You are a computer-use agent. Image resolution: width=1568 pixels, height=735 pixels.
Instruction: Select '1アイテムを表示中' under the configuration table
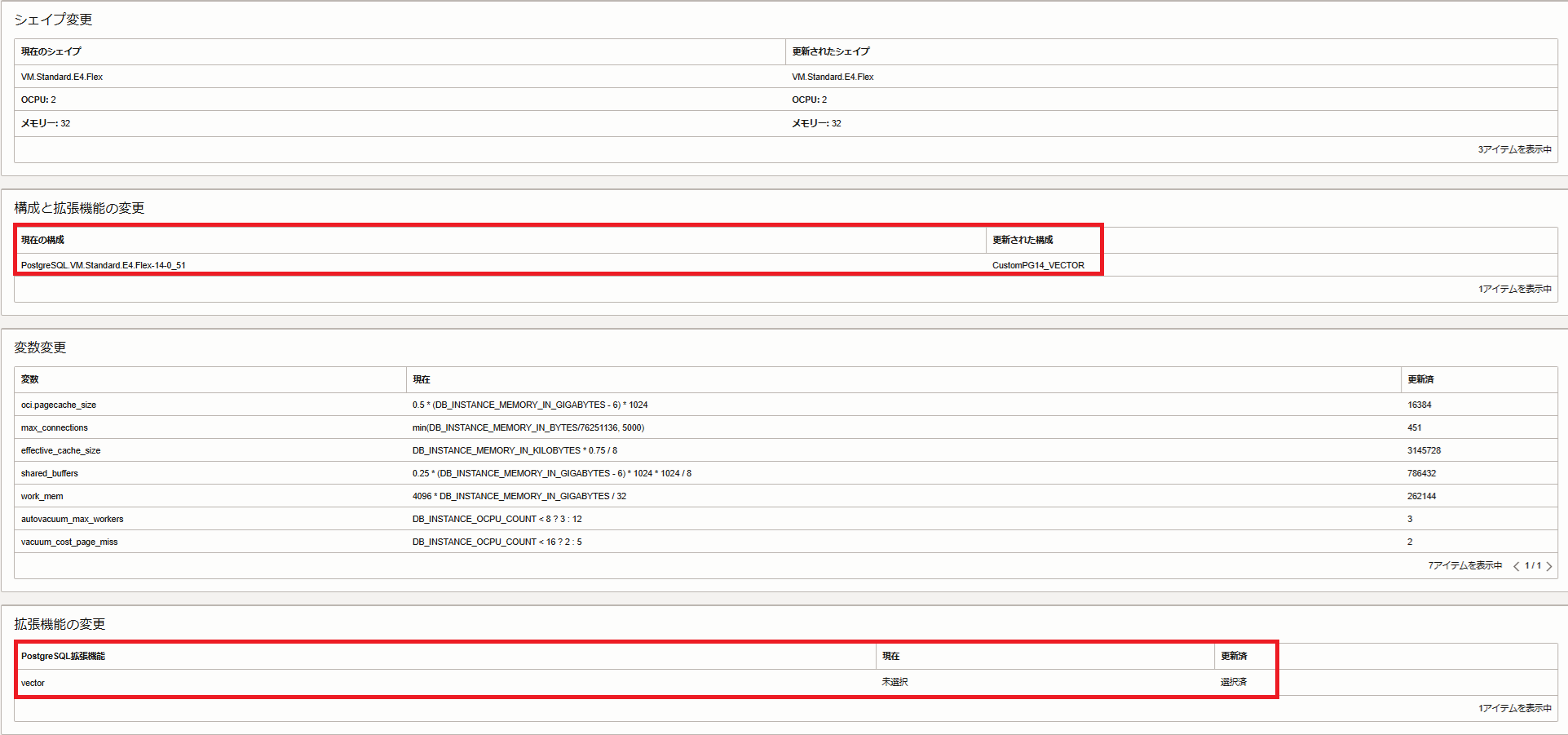(x=1514, y=289)
